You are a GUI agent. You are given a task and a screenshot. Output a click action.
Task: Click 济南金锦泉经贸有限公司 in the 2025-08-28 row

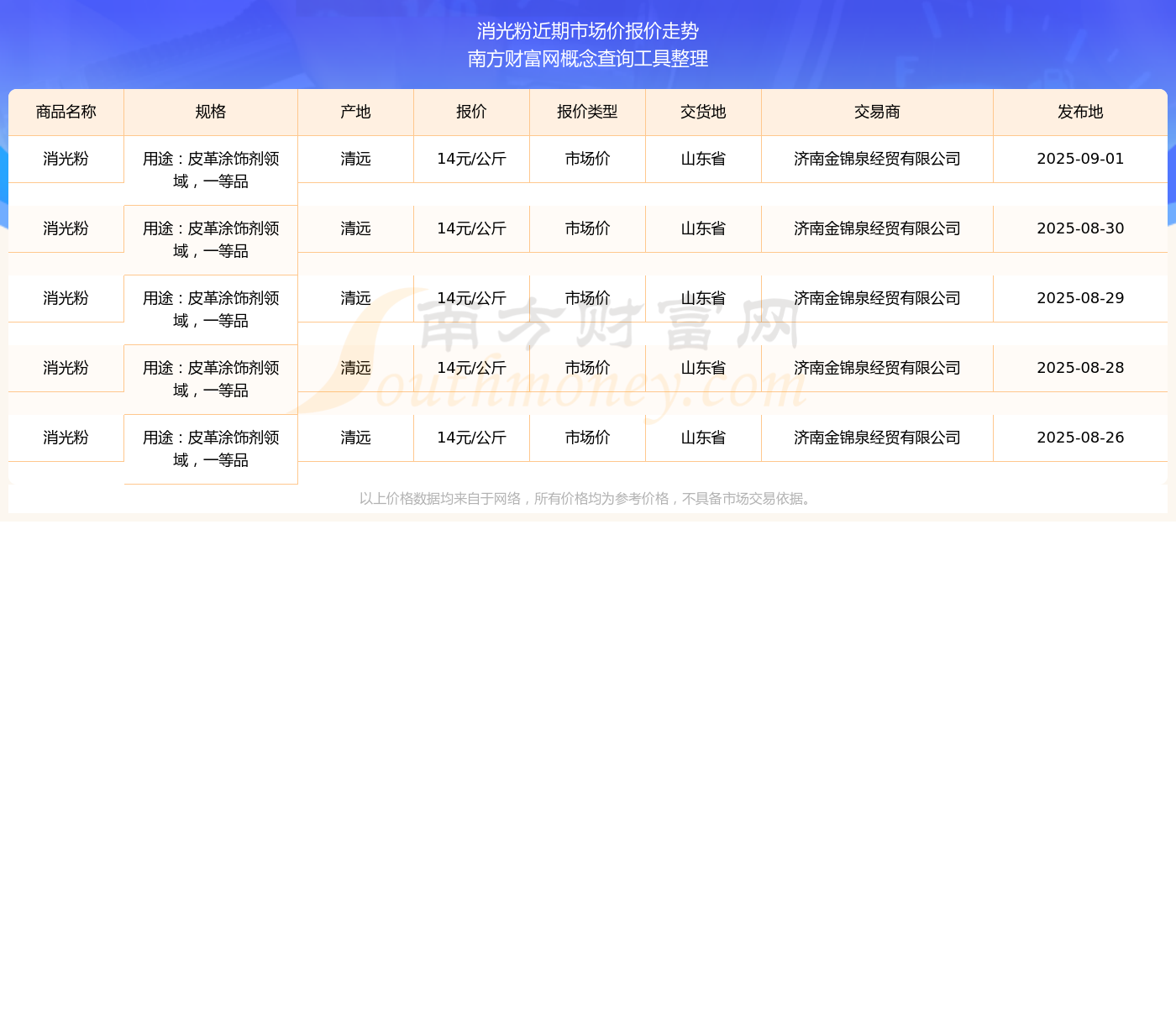coord(878,368)
